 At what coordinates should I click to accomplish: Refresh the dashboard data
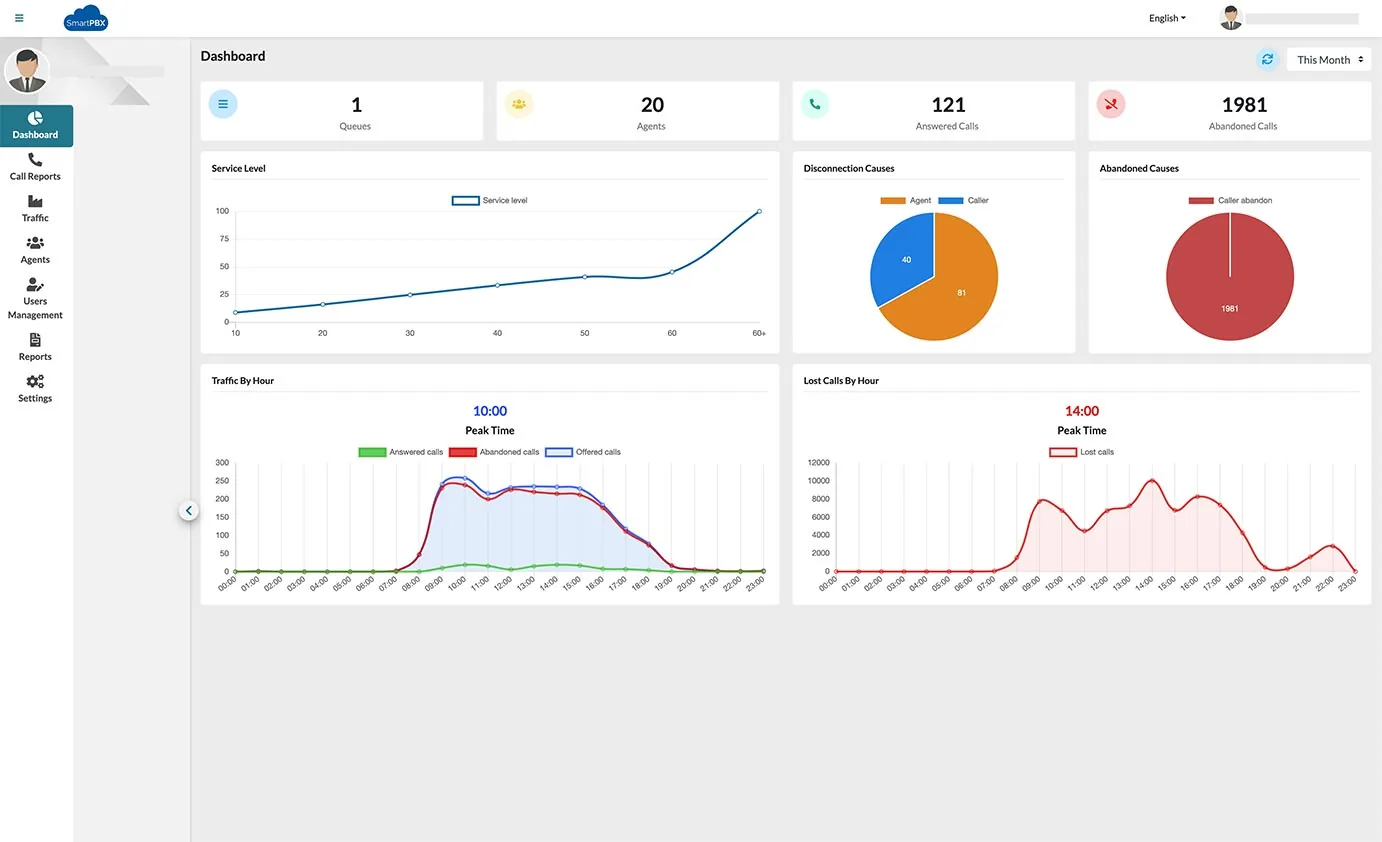tap(1268, 59)
